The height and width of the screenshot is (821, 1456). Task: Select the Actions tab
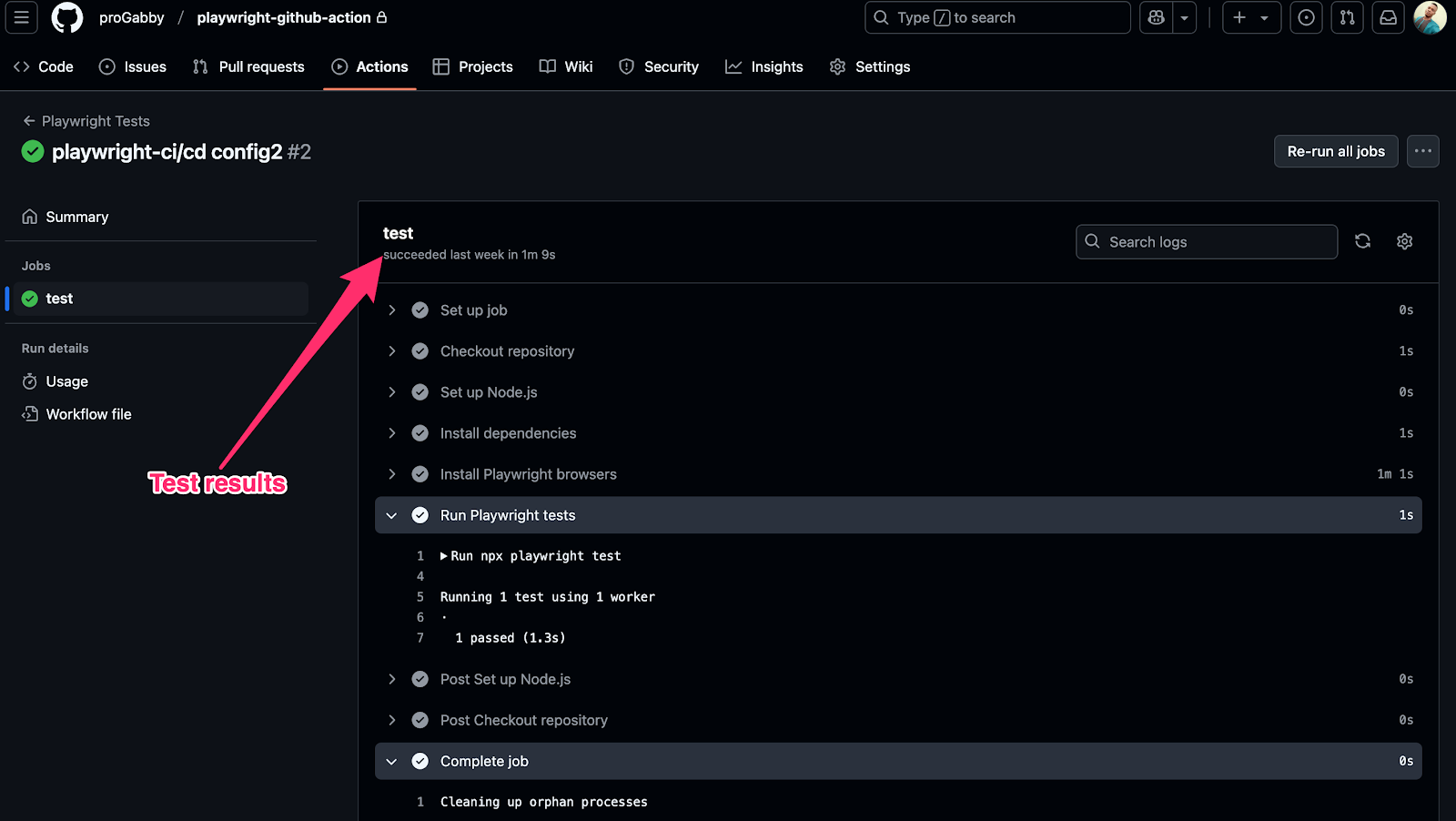(x=370, y=66)
